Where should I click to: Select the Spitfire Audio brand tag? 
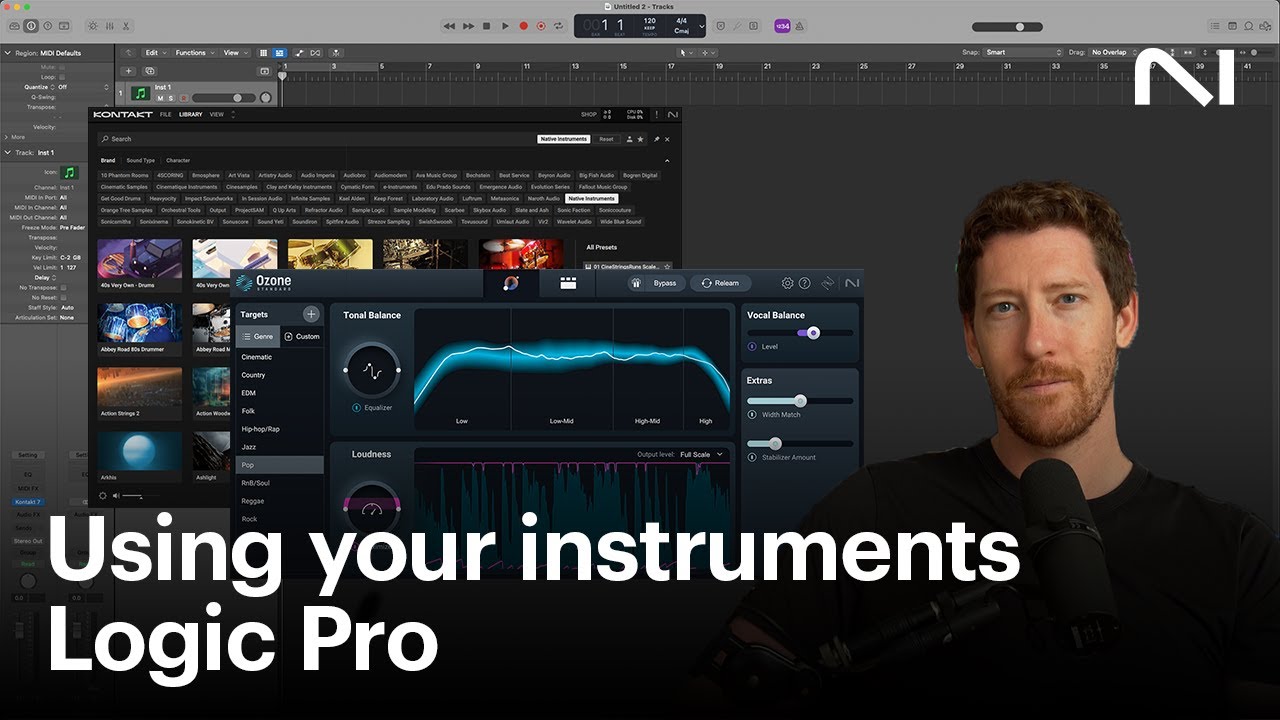pyautogui.click(x=342, y=222)
